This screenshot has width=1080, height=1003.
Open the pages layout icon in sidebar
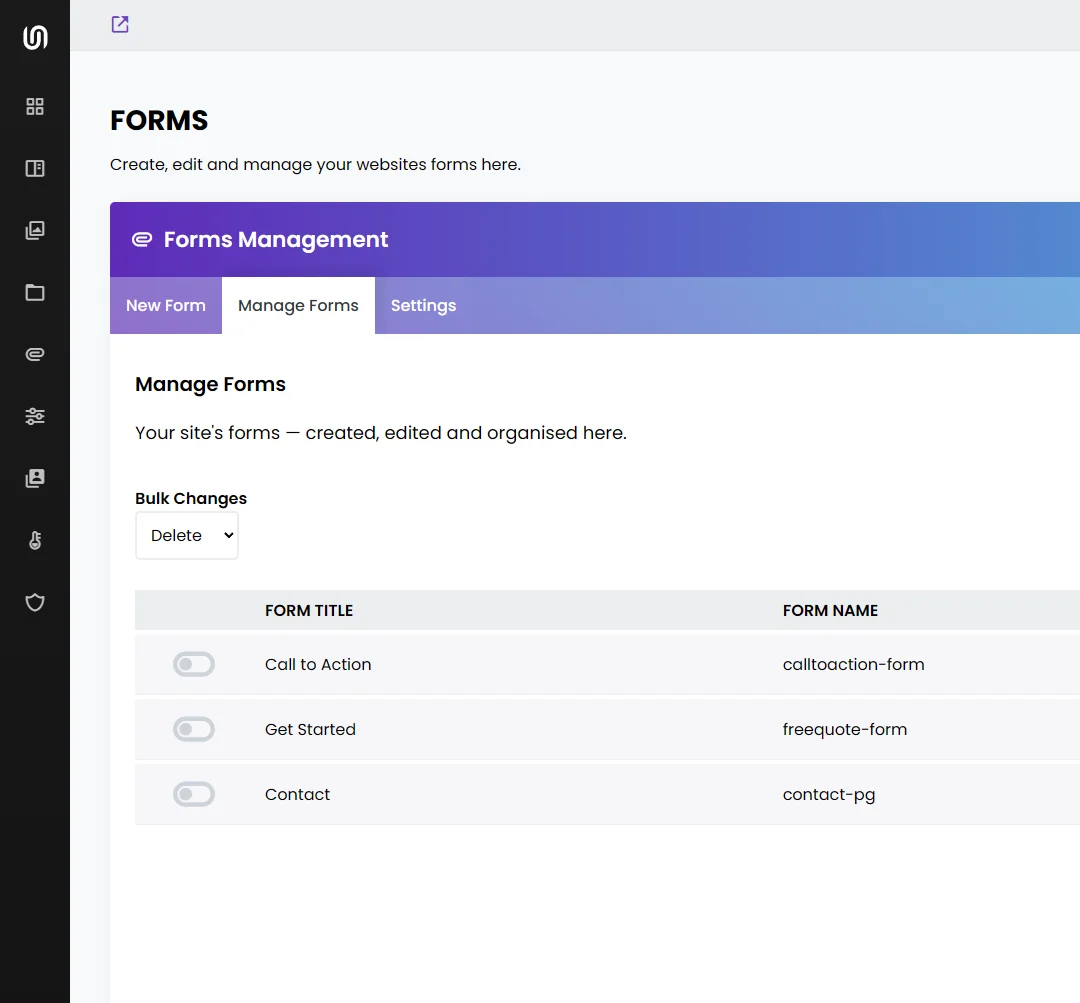tap(35, 169)
